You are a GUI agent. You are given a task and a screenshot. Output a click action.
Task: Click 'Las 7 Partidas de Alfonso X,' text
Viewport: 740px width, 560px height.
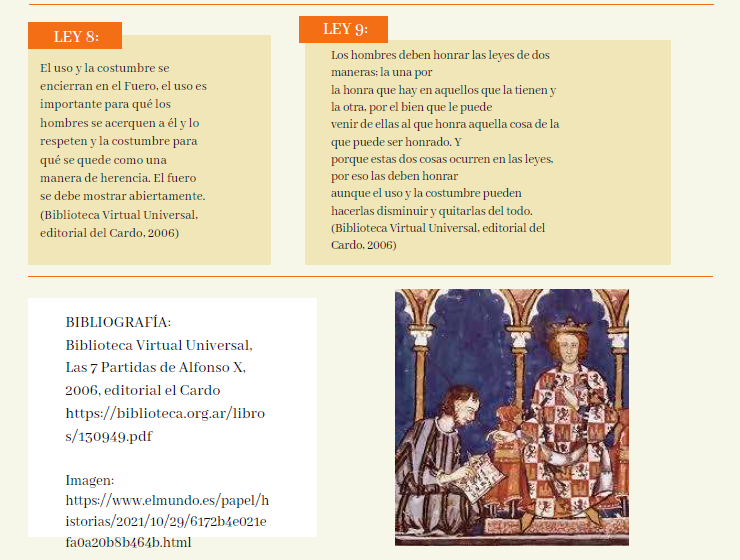156,368
